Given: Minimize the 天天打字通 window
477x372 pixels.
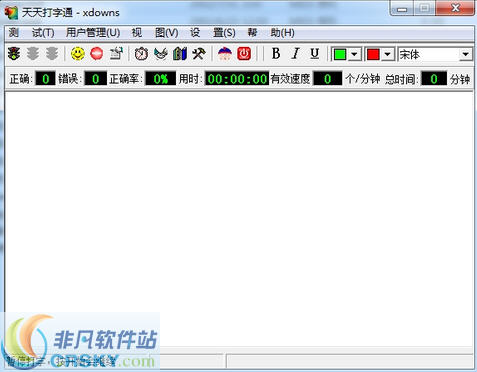Looking at the screenshot, I should 402,9.
